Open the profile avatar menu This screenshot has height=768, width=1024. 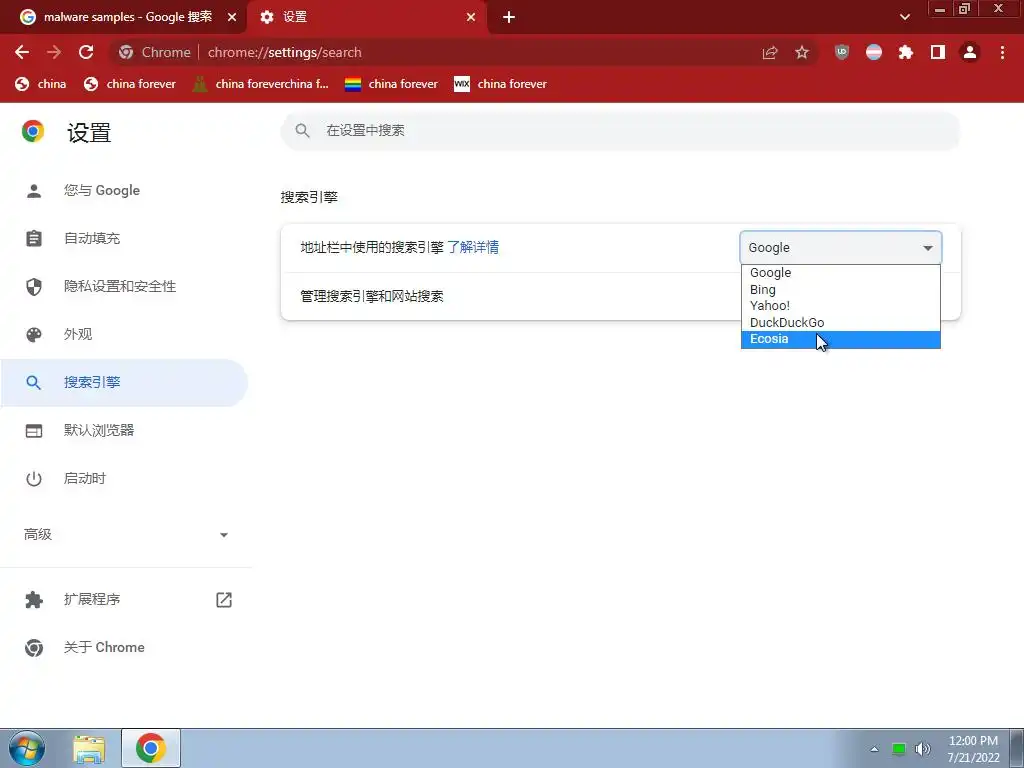(970, 52)
